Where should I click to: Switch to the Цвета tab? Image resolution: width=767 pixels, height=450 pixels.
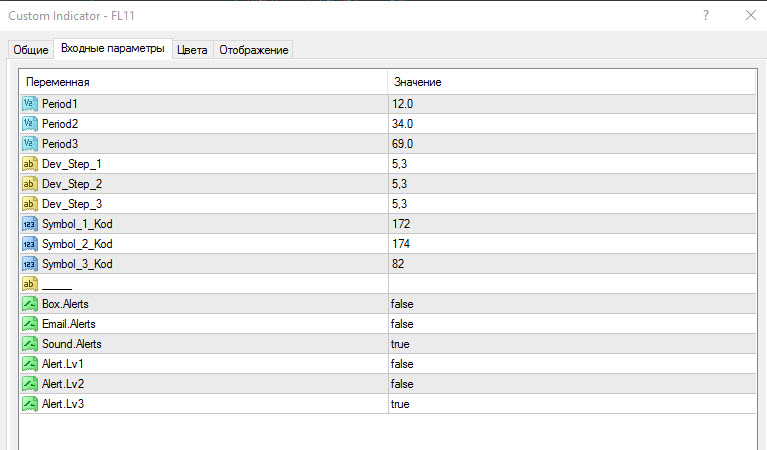(192, 50)
